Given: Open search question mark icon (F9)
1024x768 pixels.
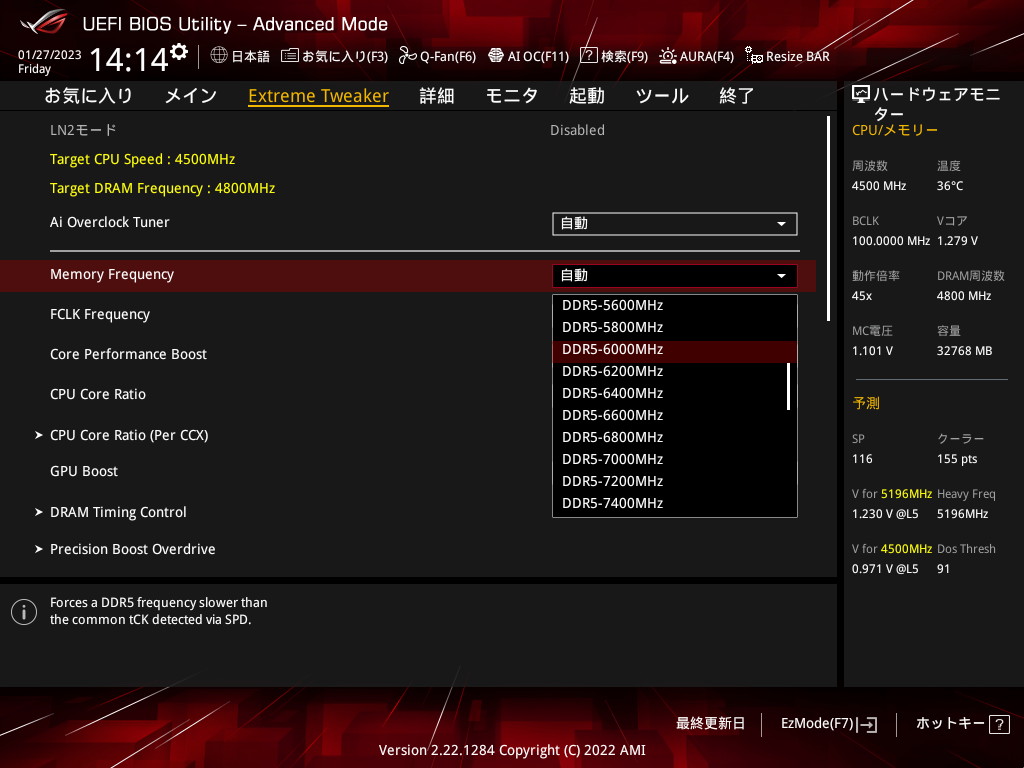Looking at the screenshot, I should pyautogui.click(x=588, y=56).
